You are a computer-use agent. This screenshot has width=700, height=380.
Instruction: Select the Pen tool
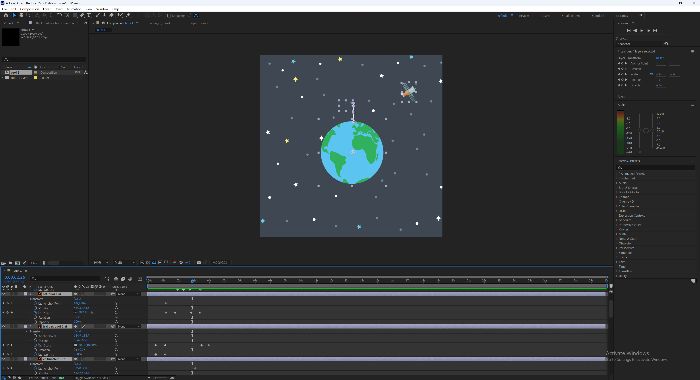[82, 15]
